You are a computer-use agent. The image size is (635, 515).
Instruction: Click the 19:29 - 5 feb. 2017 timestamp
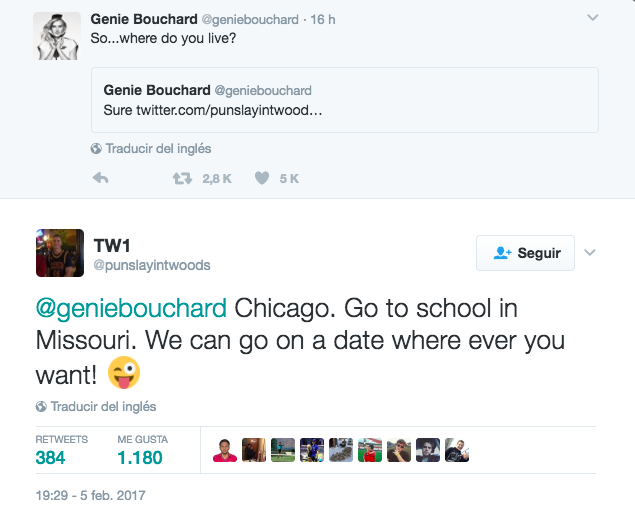(89, 494)
